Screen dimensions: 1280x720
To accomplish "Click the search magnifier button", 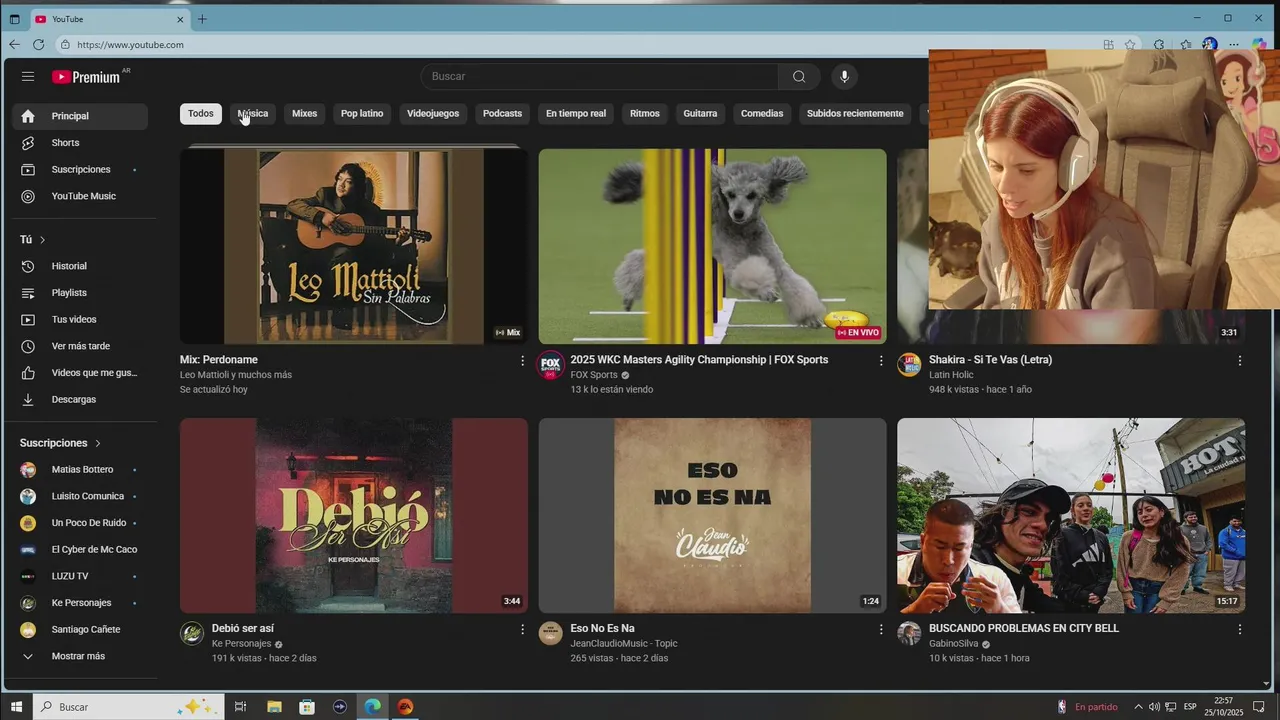I will pos(799,77).
